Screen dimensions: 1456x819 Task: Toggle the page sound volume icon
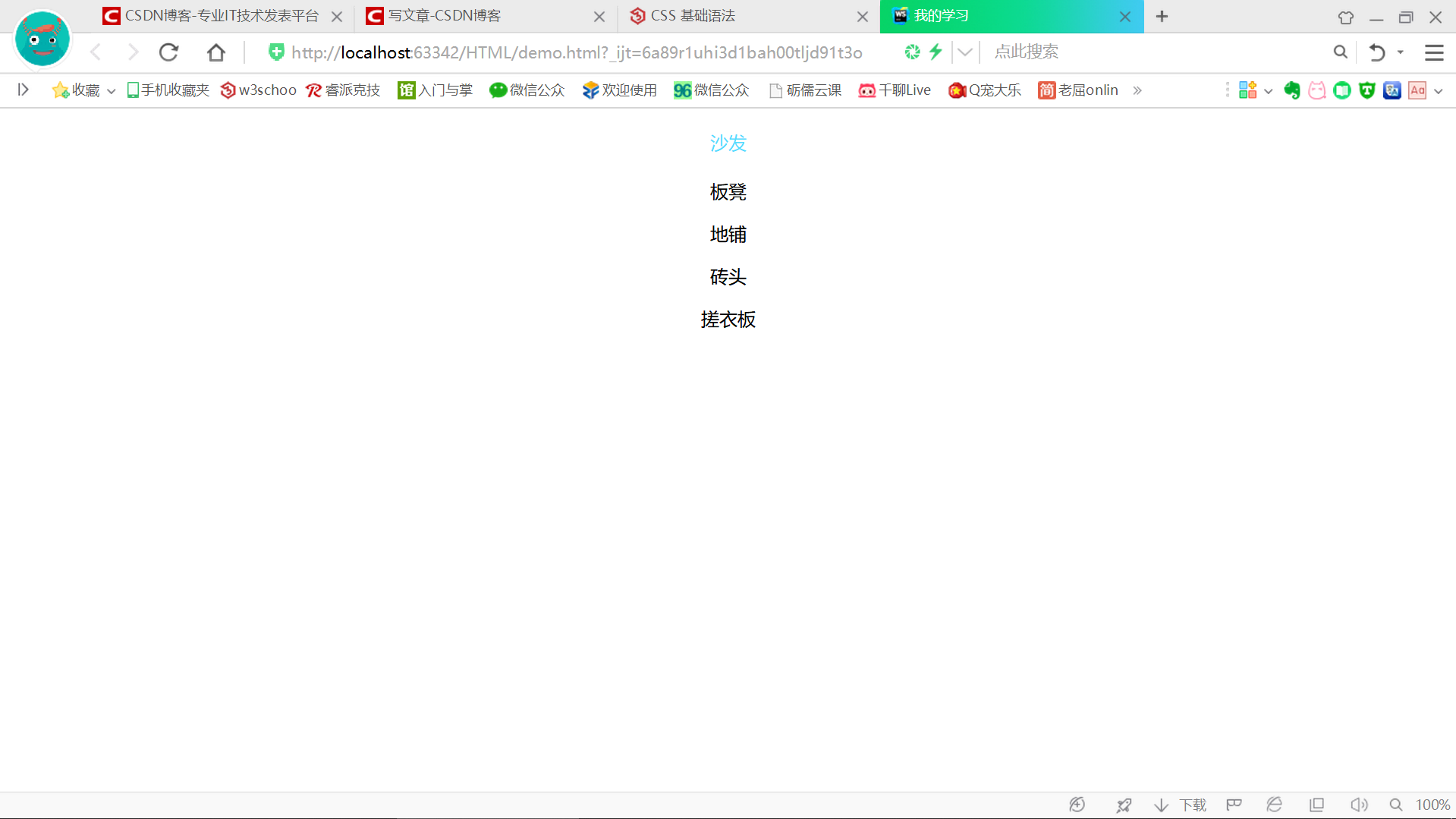pyautogui.click(x=1359, y=805)
